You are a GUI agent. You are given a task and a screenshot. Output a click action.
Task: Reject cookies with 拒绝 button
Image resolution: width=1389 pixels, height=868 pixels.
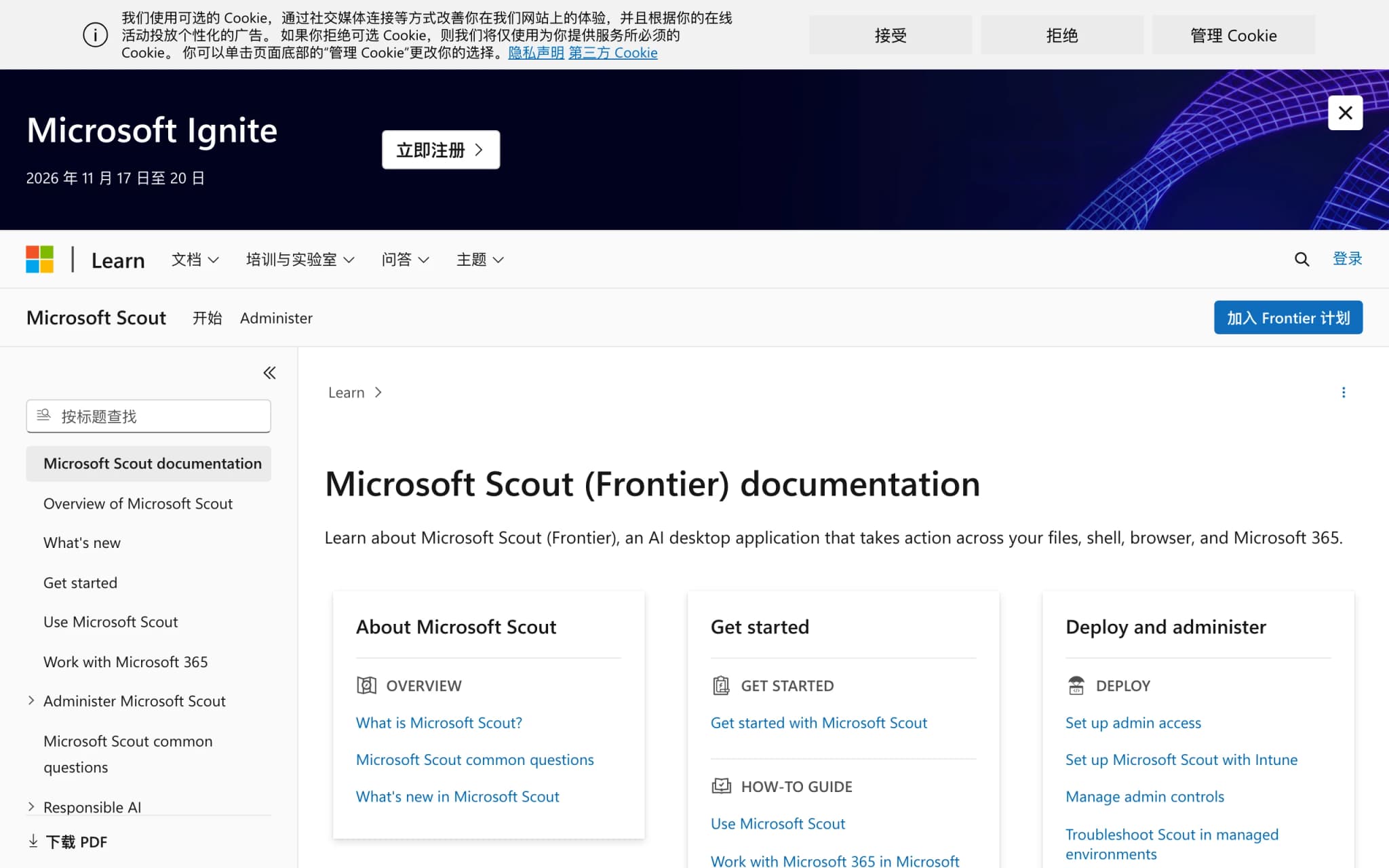click(x=1062, y=35)
